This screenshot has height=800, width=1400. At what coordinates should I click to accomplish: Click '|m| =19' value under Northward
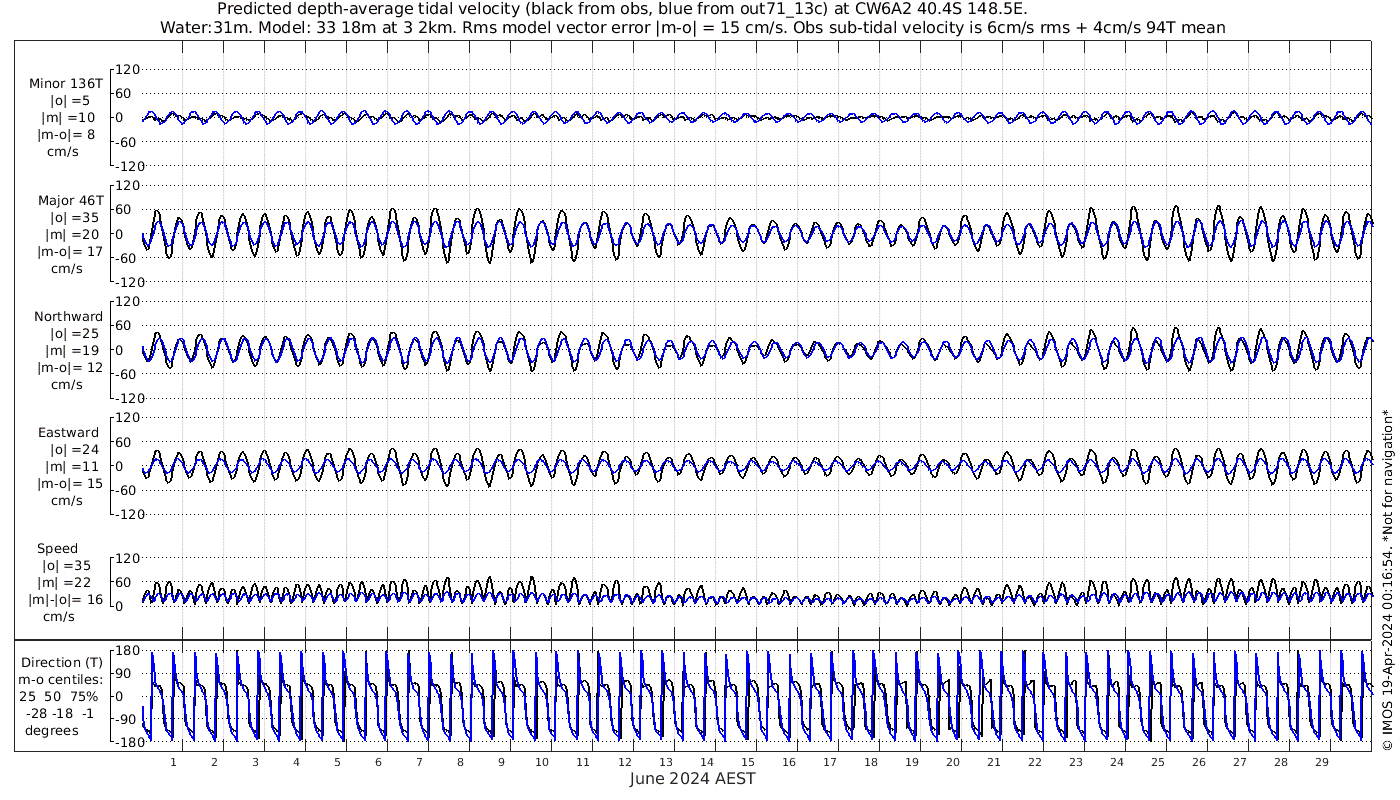[x=70, y=351]
